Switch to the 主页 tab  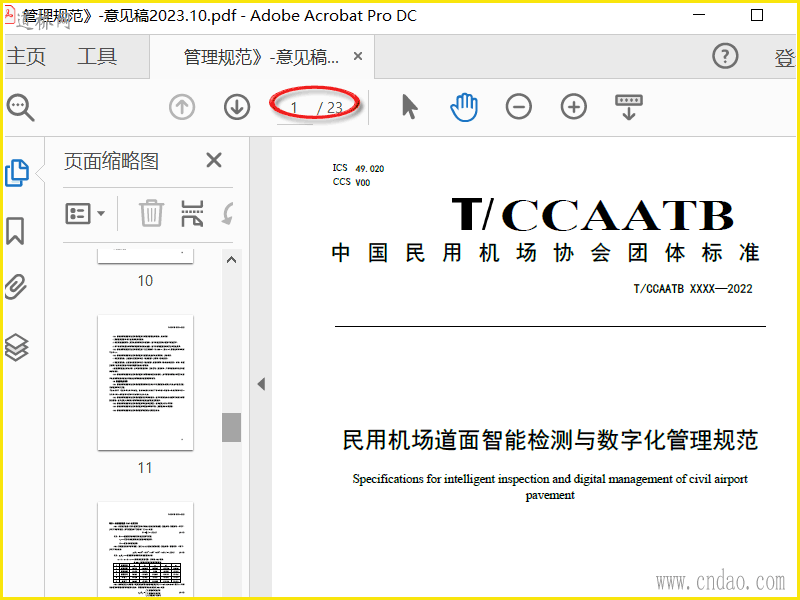tap(26, 56)
